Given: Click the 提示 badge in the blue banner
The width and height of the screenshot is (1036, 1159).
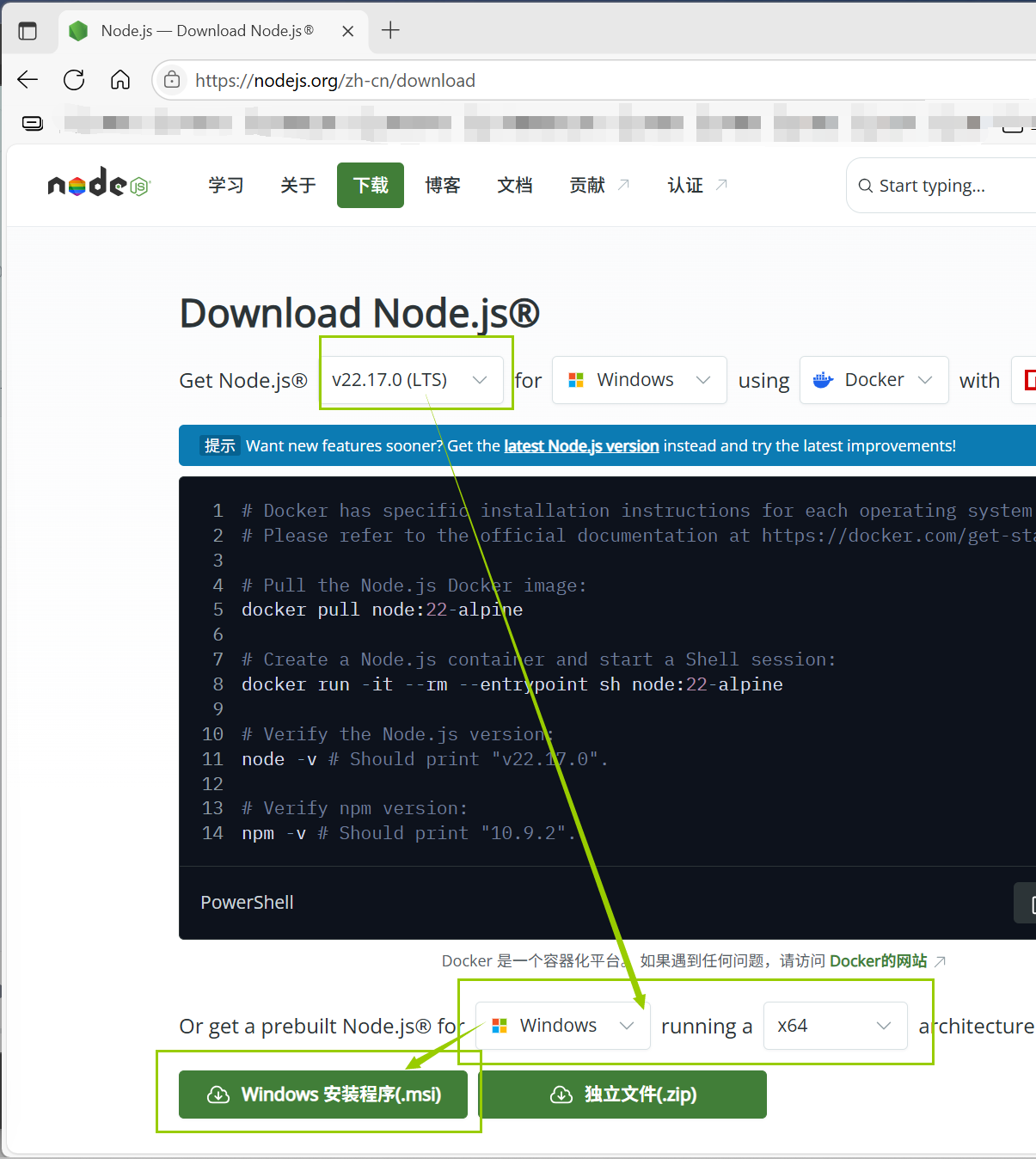Looking at the screenshot, I should (219, 445).
